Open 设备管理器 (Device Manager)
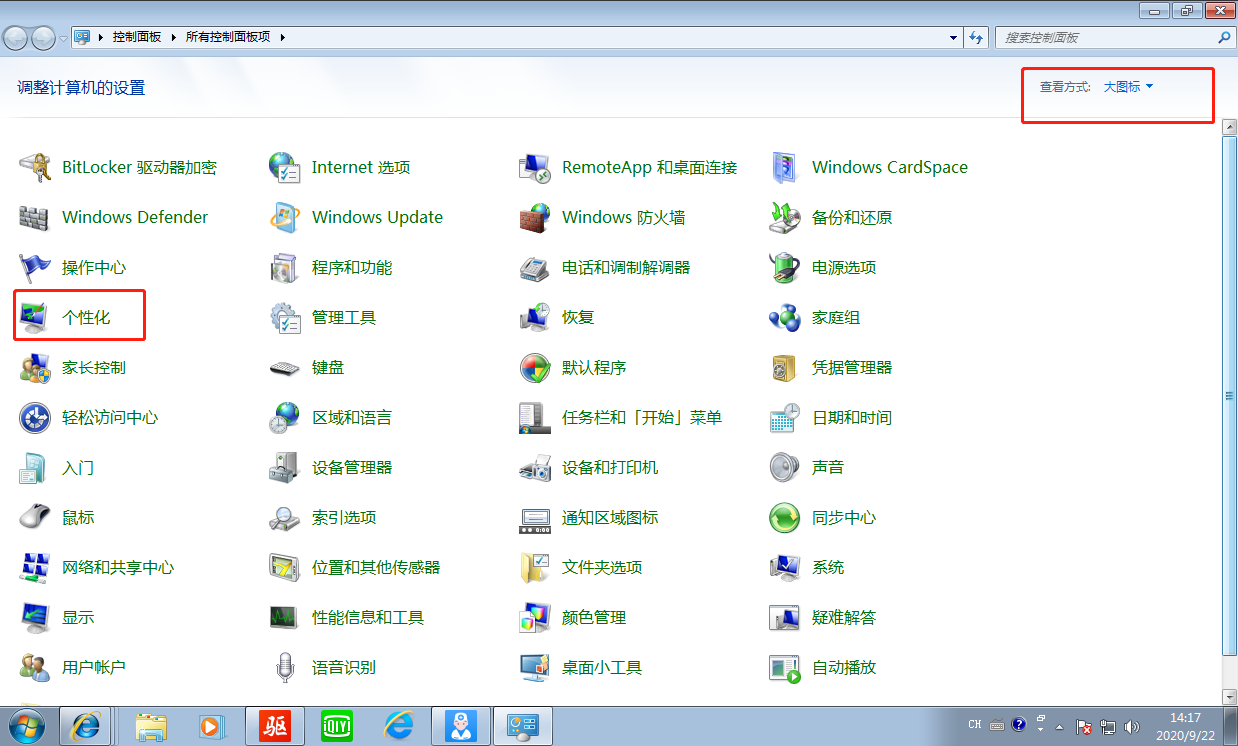Viewport: 1238px width, 746px height. (x=349, y=467)
